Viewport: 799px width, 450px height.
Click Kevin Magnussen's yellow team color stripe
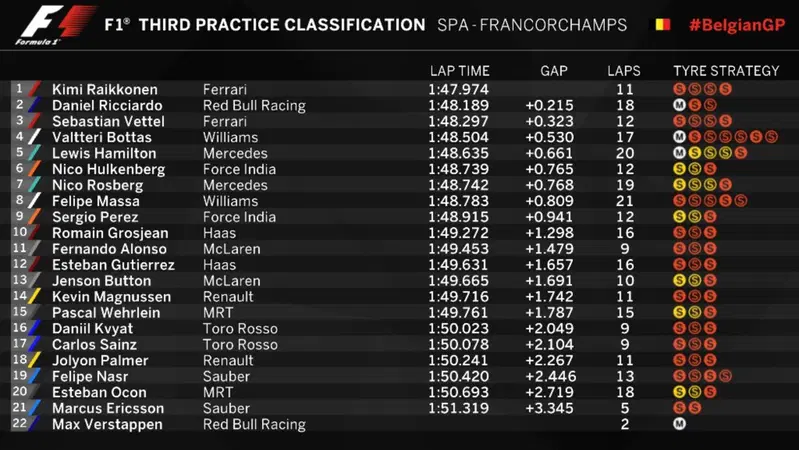pyautogui.click(x=34, y=297)
